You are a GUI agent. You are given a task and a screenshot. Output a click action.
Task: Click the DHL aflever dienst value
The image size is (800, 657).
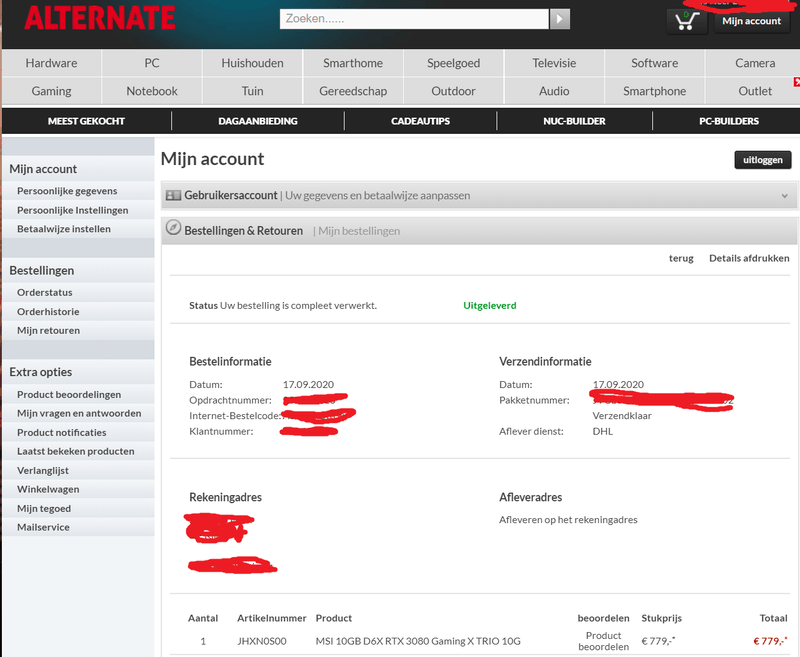603,432
